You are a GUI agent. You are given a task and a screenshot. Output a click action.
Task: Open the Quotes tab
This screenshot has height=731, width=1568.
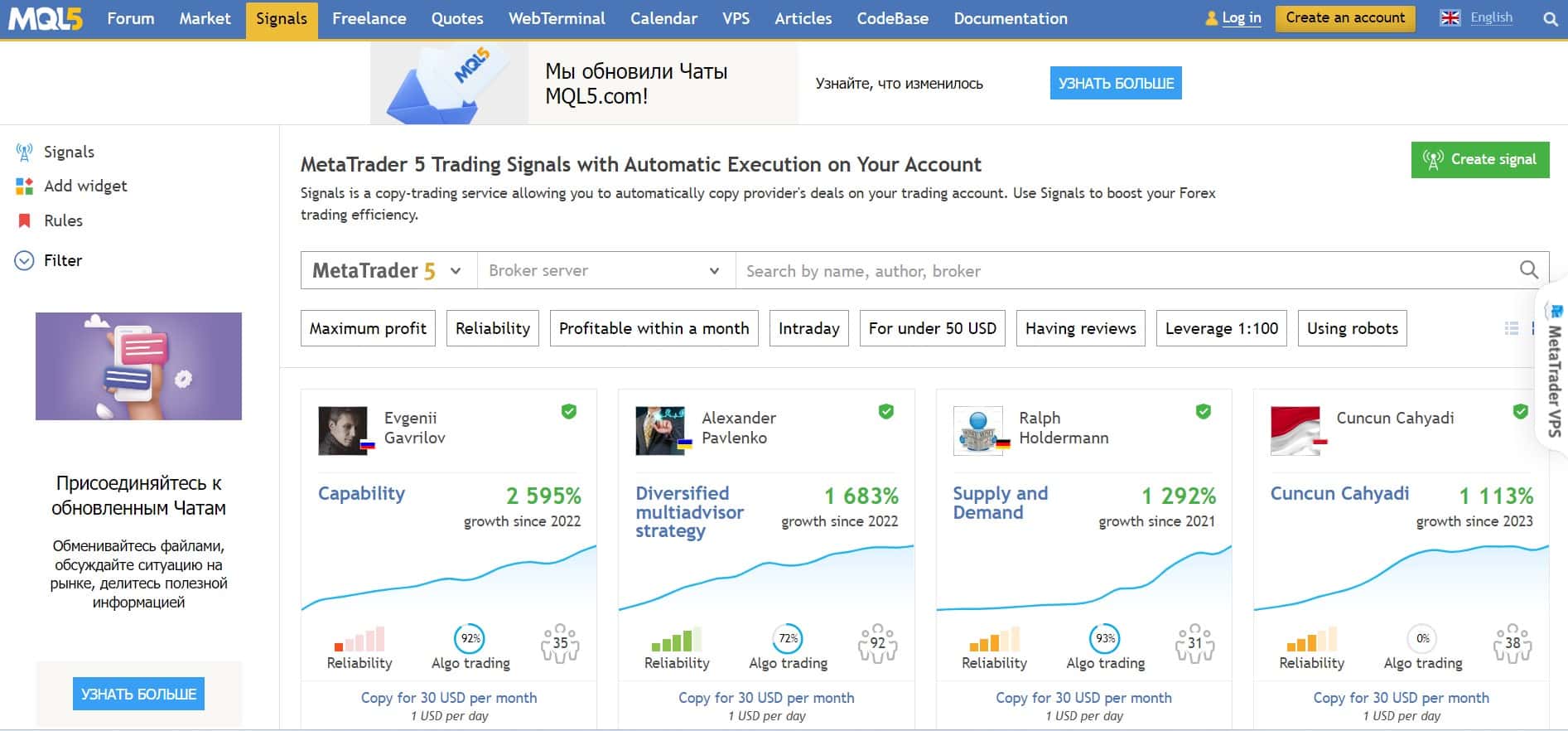pyautogui.click(x=457, y=18)
